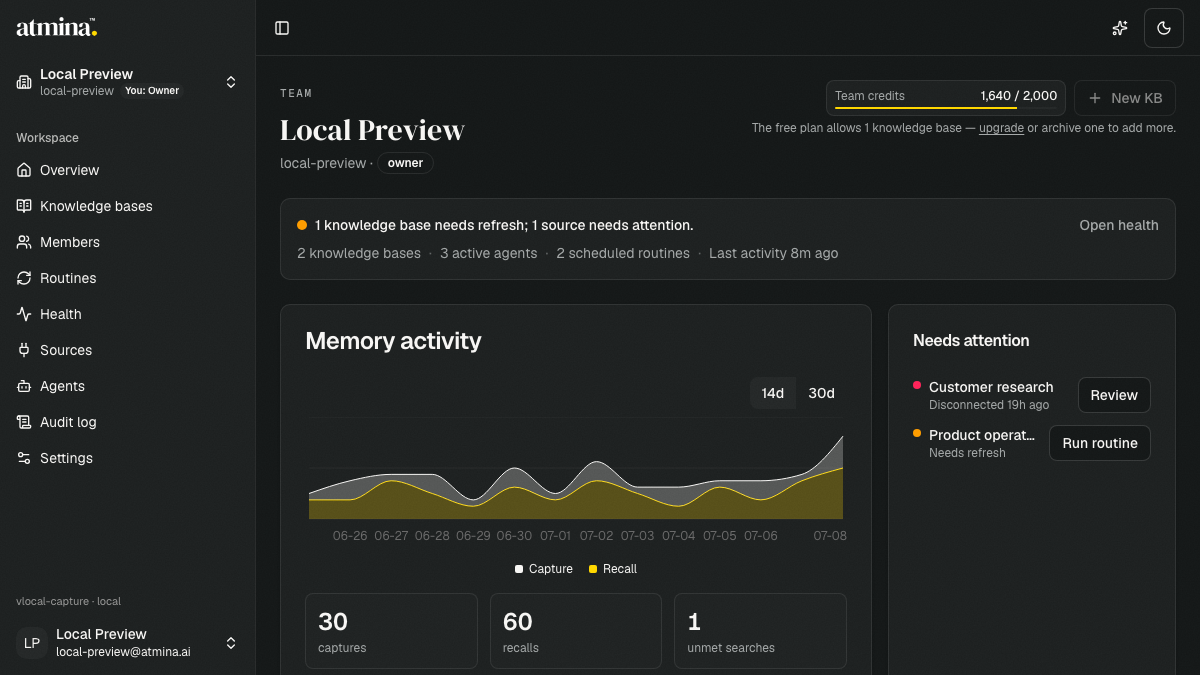The image size is (1200, 675).
Task: Open the Product operat… attention item
Action: click(982, 435)
